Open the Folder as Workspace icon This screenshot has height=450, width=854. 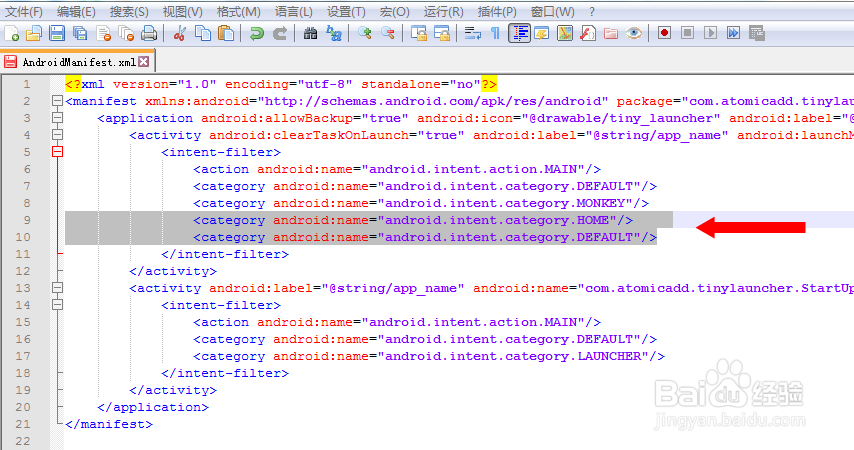[x=611, y=33]
